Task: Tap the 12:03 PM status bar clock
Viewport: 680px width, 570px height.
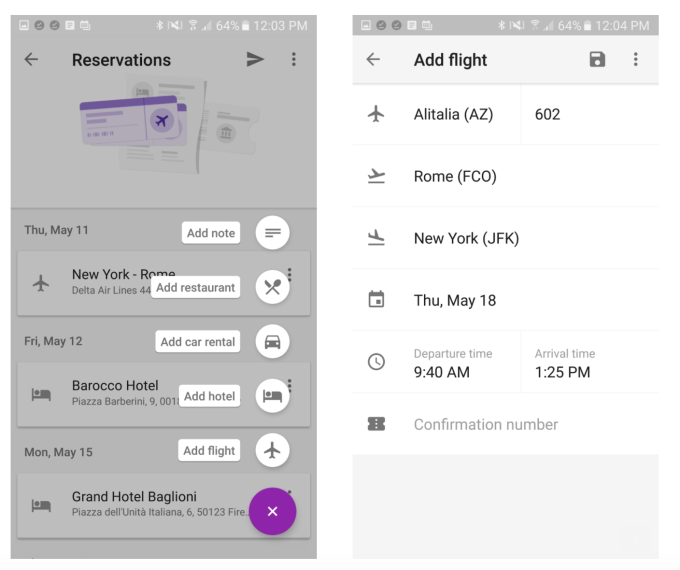Action: [280, 26]
